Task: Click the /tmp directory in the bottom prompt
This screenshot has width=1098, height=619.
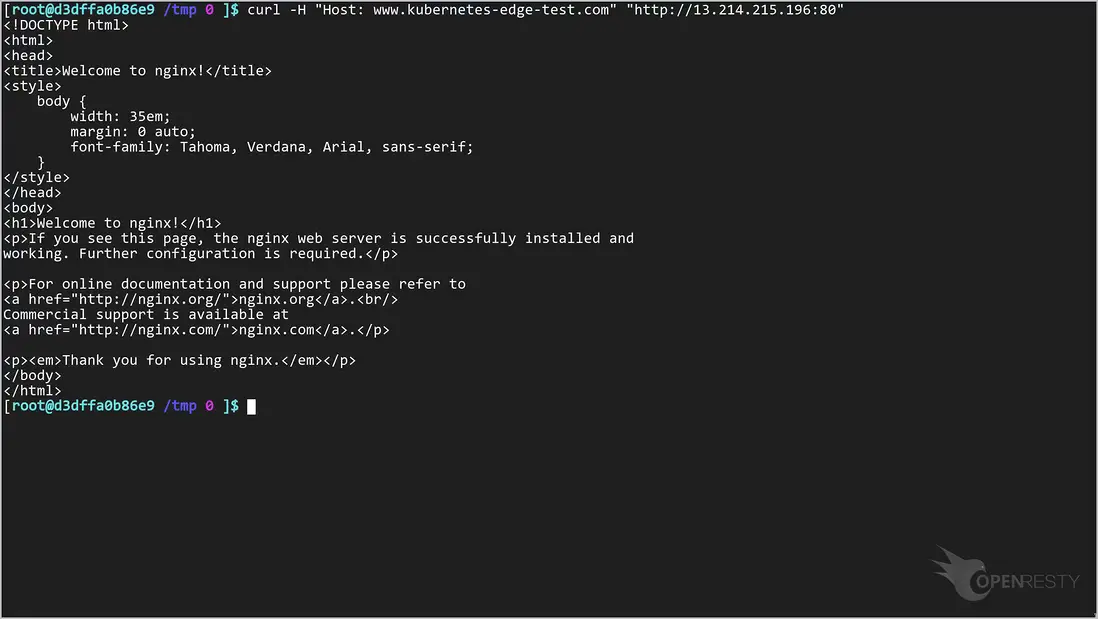Action: coord(180,406)
